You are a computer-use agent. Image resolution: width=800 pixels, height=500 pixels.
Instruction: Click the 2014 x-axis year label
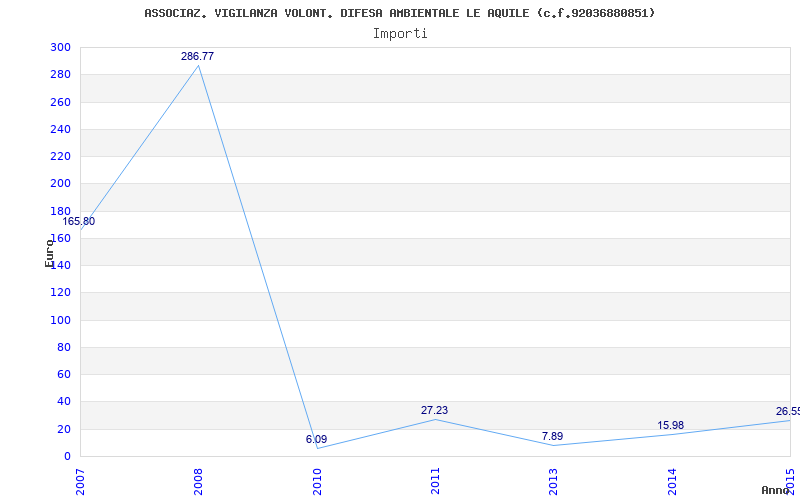(x=672, y=482)
